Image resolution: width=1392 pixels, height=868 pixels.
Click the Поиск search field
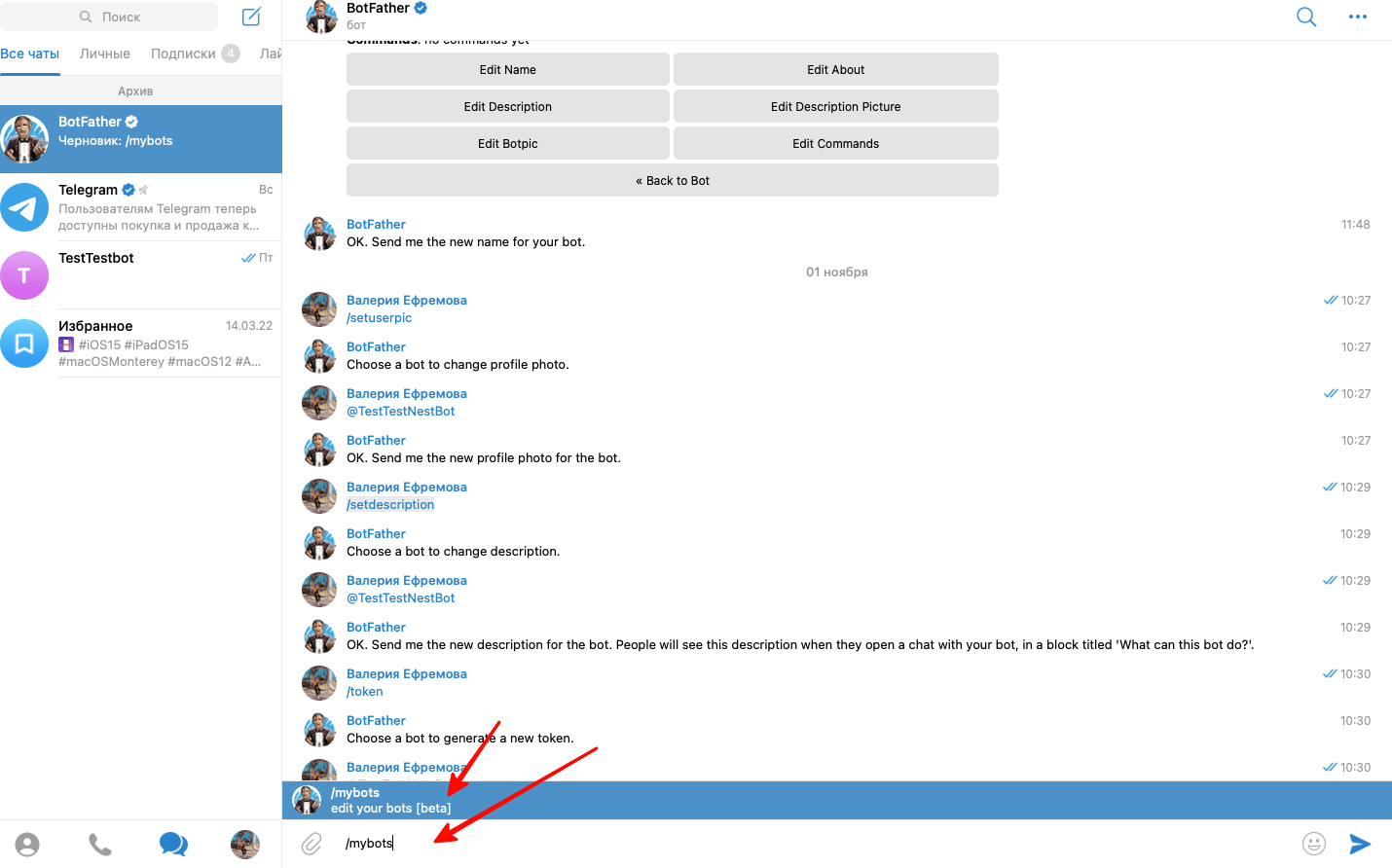(122, 17)
